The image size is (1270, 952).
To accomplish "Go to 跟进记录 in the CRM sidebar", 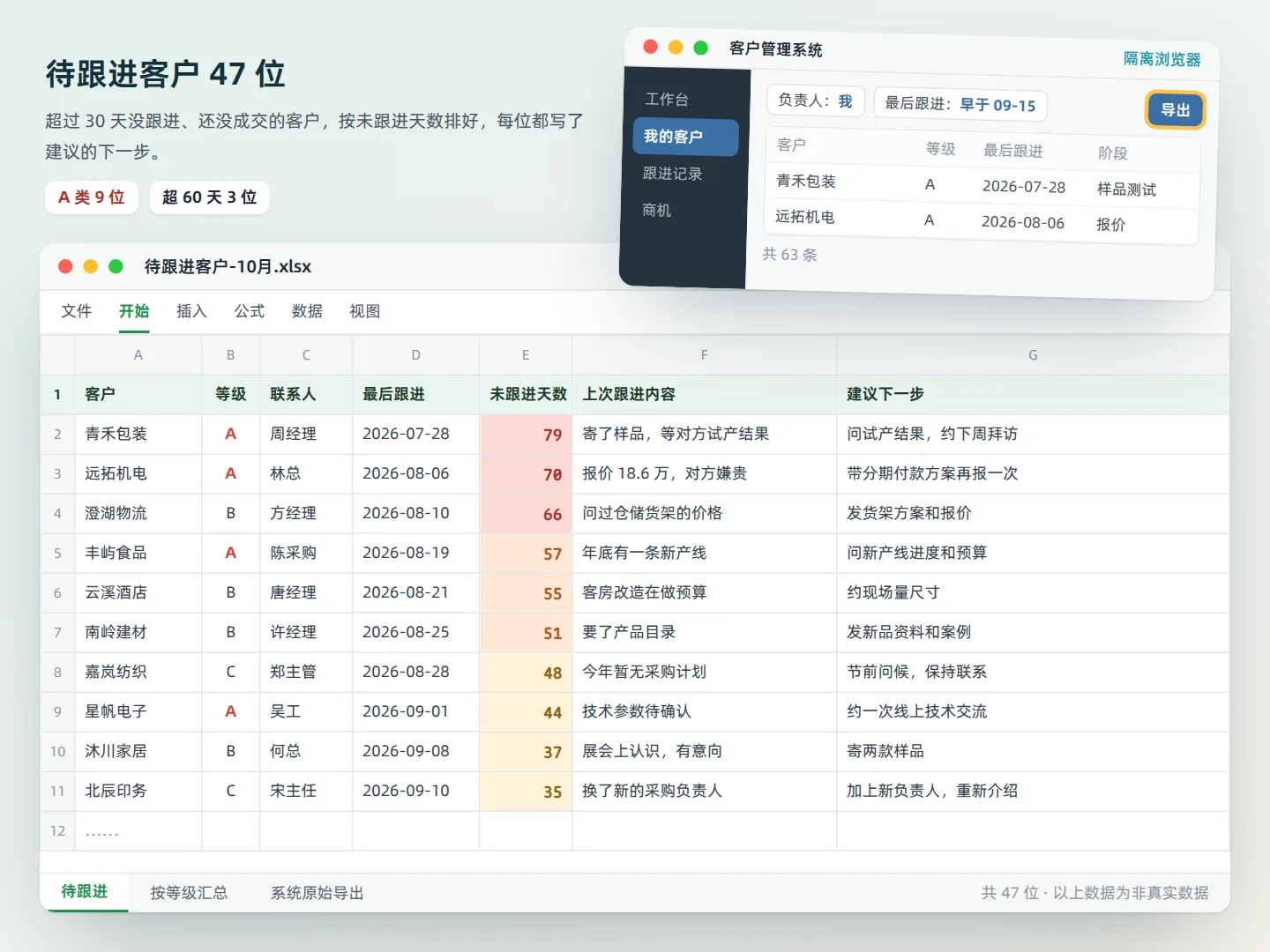I will point(672,174).
